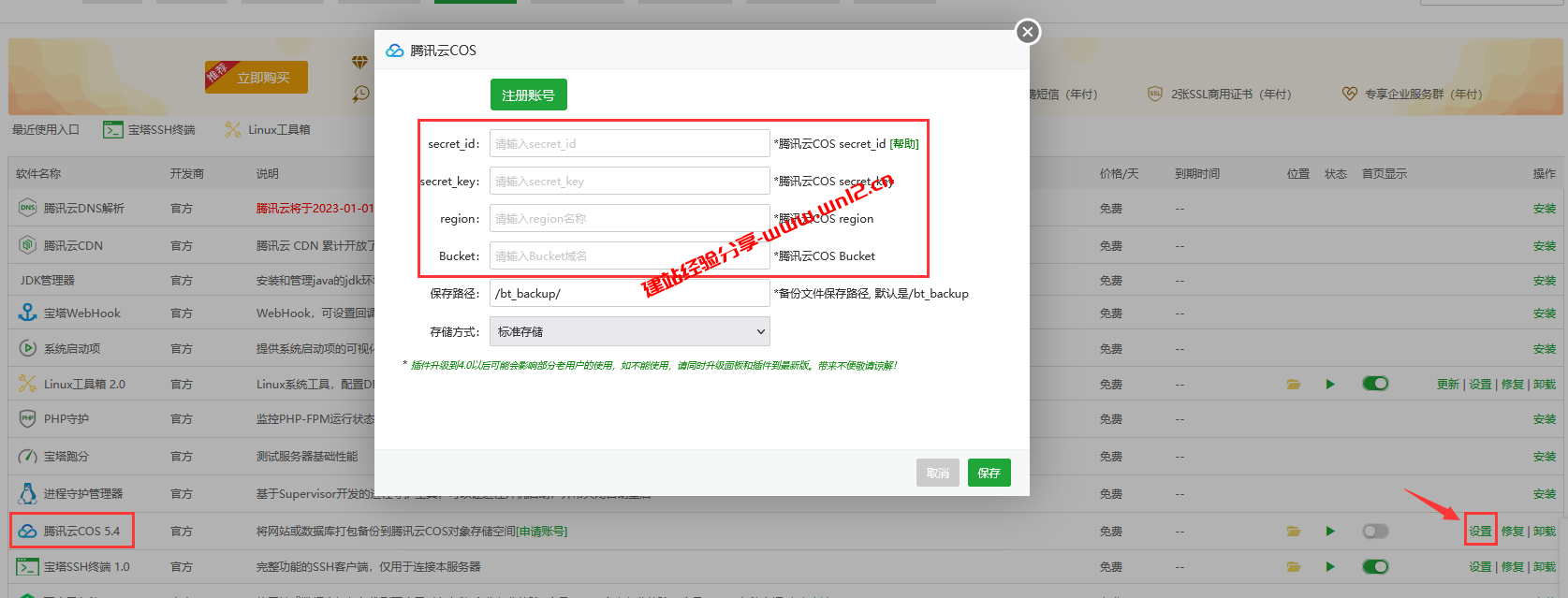Viewport: 1568px width, 598px height.
Task: Open the [申请账号] link in 腾讯云COS row
Action: 542,532
